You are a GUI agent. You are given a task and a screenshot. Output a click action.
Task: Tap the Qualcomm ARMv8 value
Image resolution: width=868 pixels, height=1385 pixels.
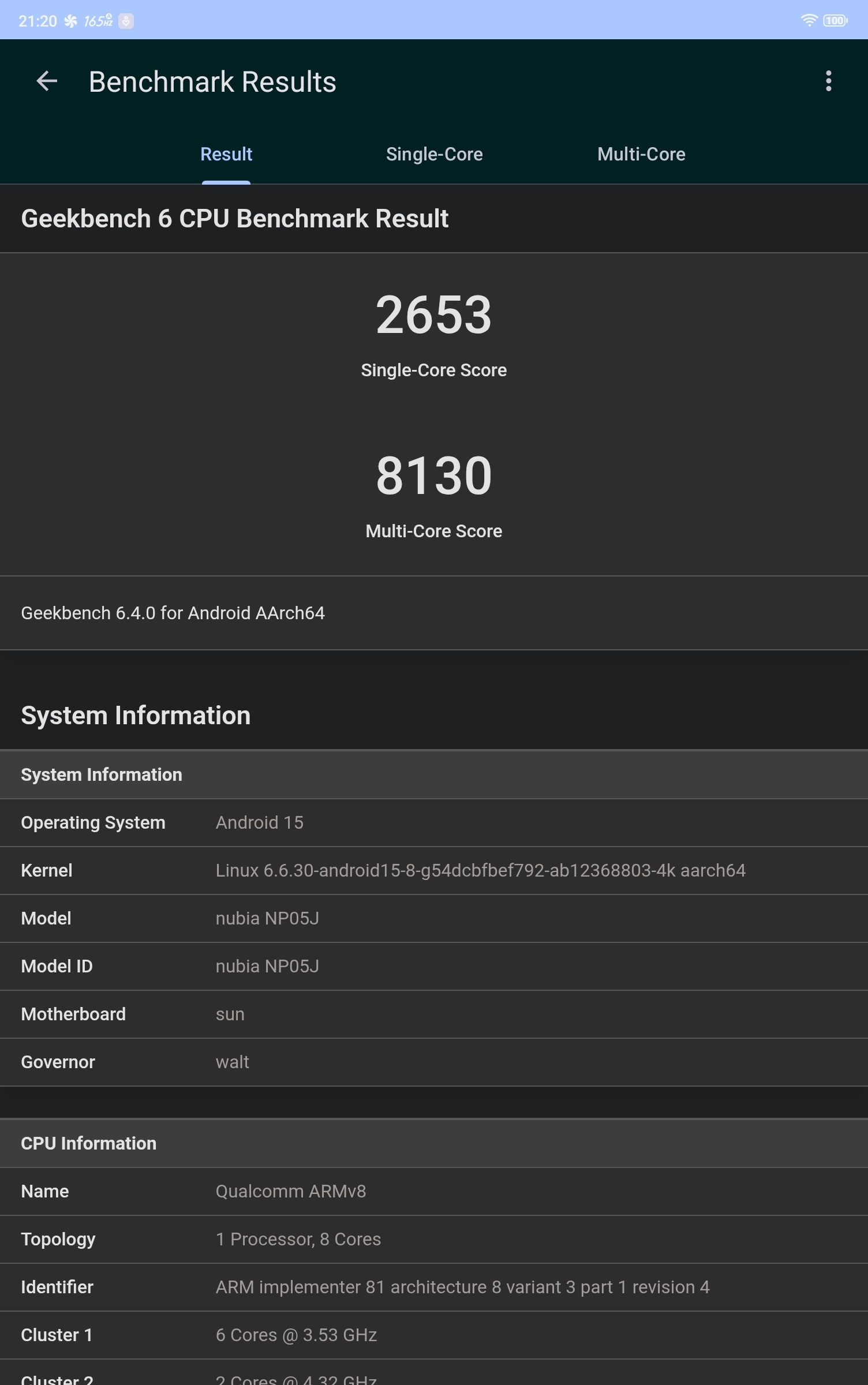click(x=291, y=1191)
